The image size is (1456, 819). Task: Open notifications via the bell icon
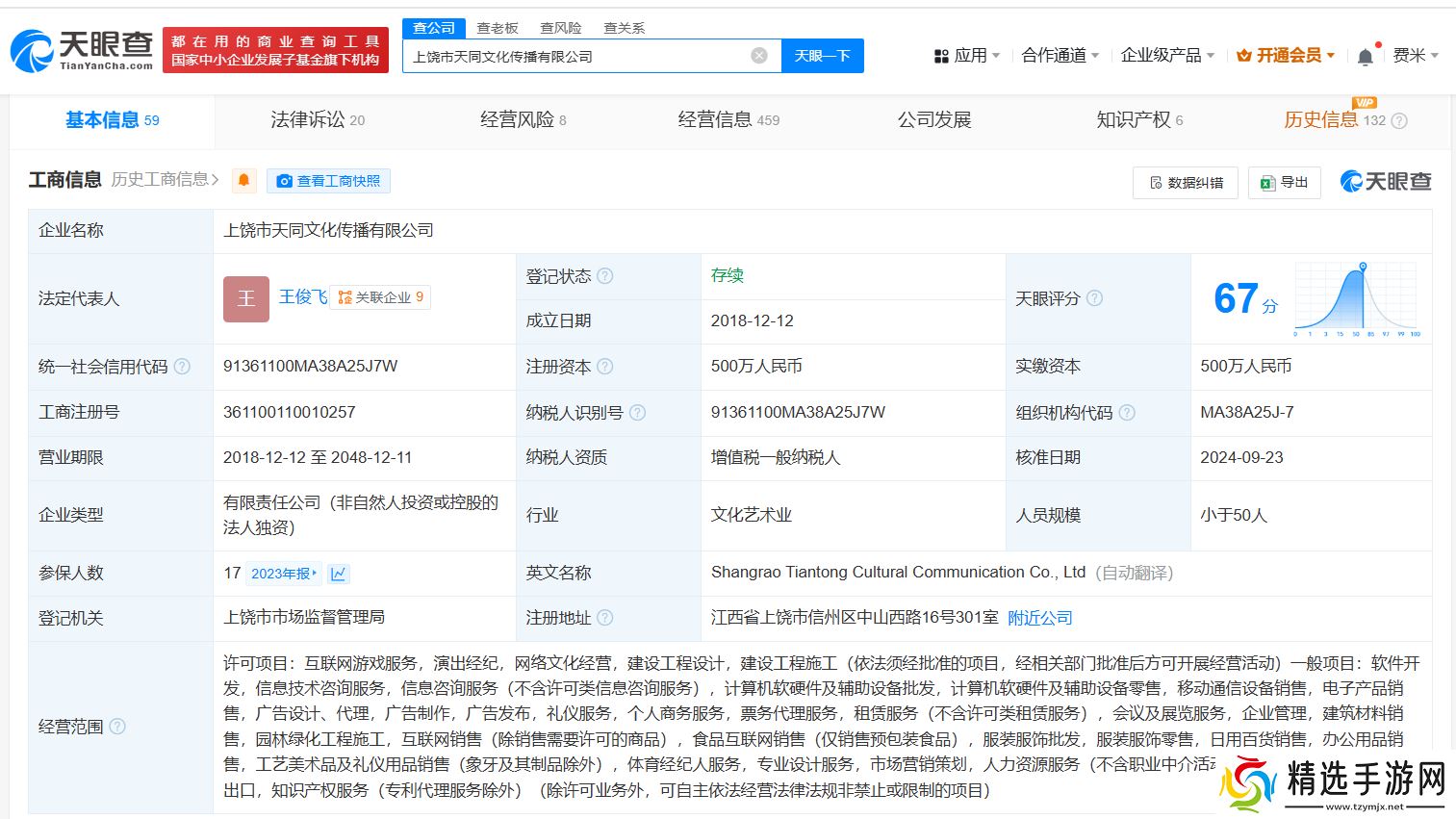pyautogui.click(x=1364, y=55)
